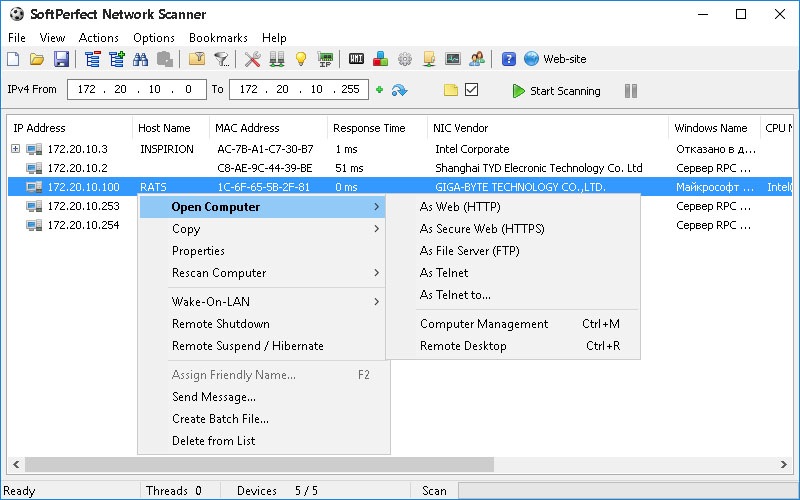This screenshot has height=500, width=800.
Task: Click the users toolbar icon
Action: 477,59
